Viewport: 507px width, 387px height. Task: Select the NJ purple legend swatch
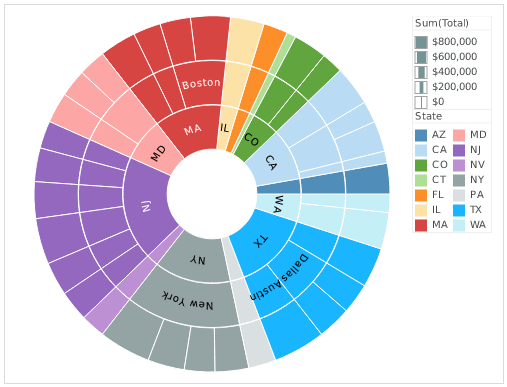pos(459,150)
